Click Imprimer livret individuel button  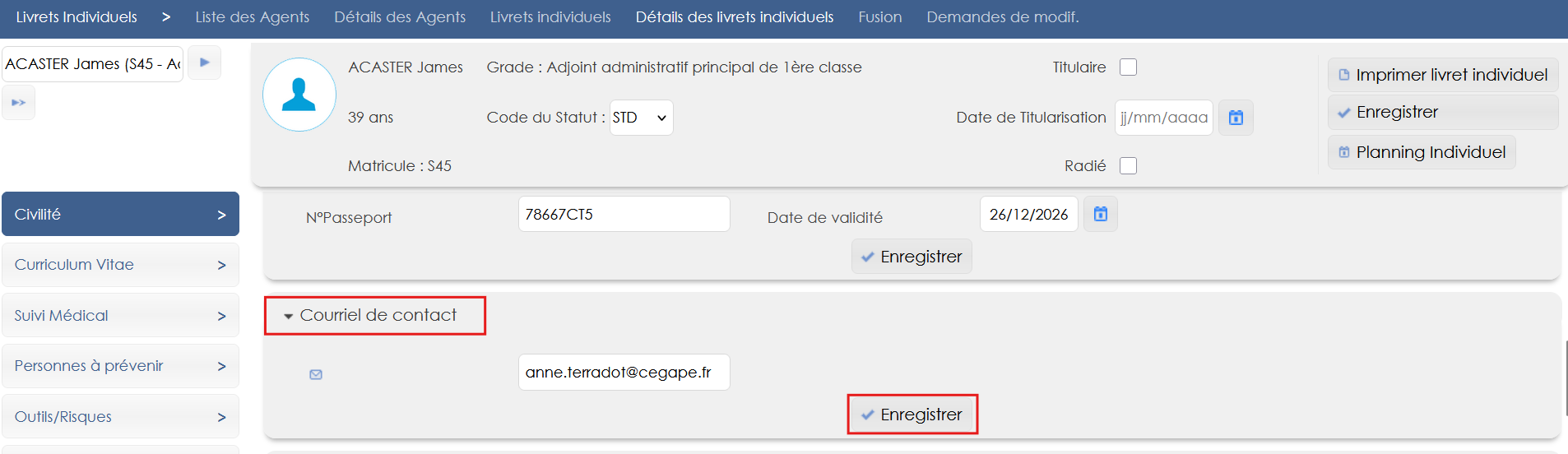tap(1442, 75)
